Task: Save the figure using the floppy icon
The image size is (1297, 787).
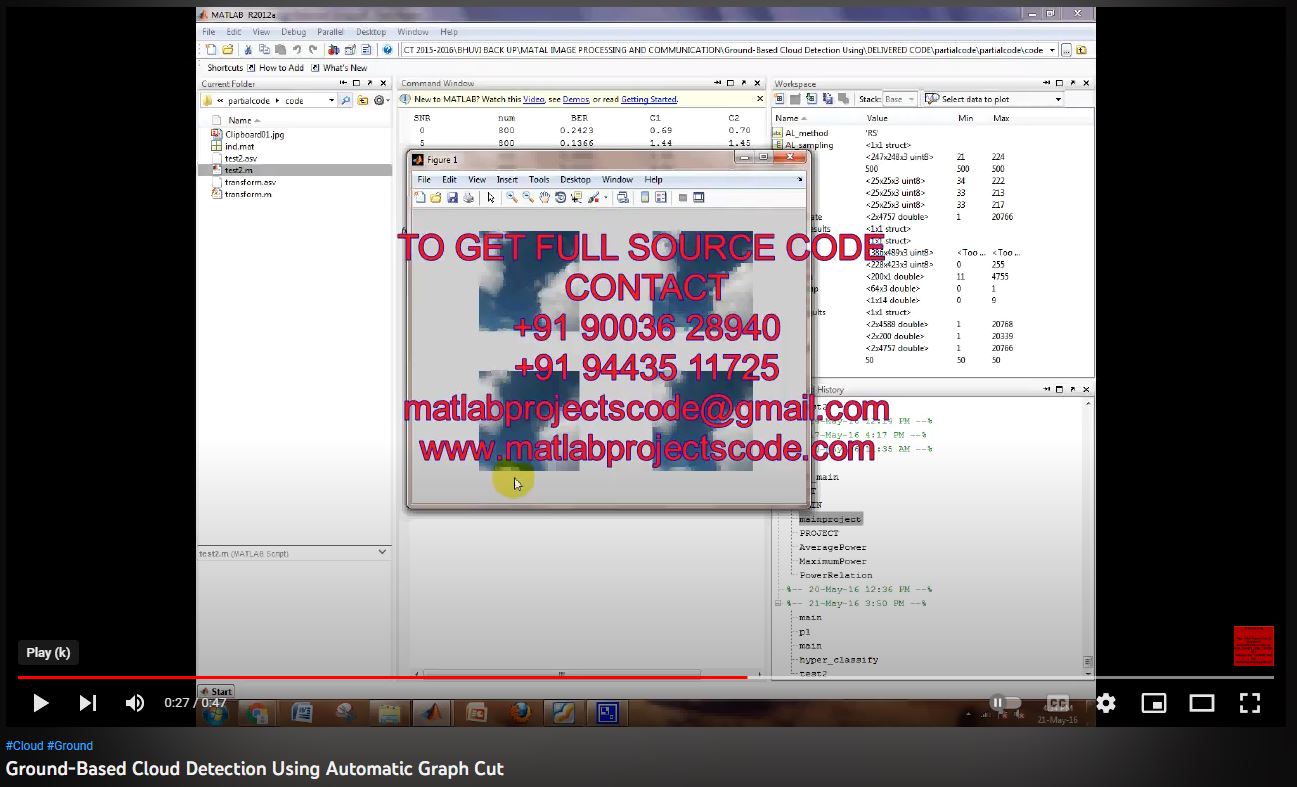Action: (x=452, y=198)
